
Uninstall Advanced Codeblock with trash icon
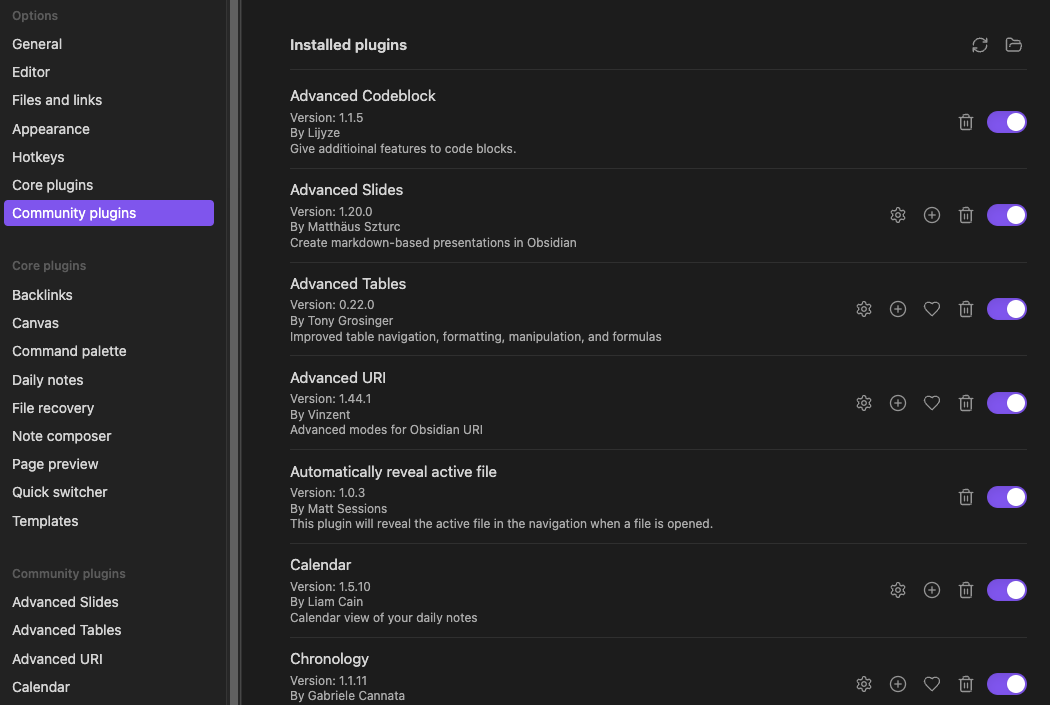pos(966,122)
